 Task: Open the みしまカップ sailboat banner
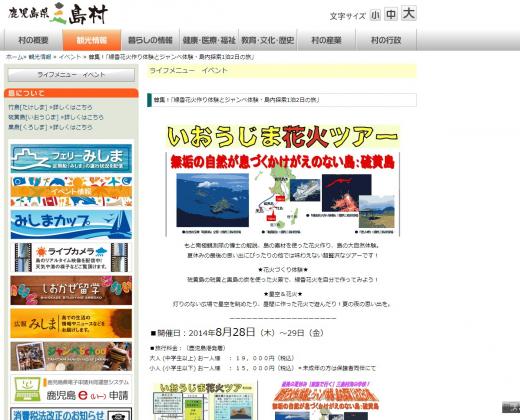(71, 224)
